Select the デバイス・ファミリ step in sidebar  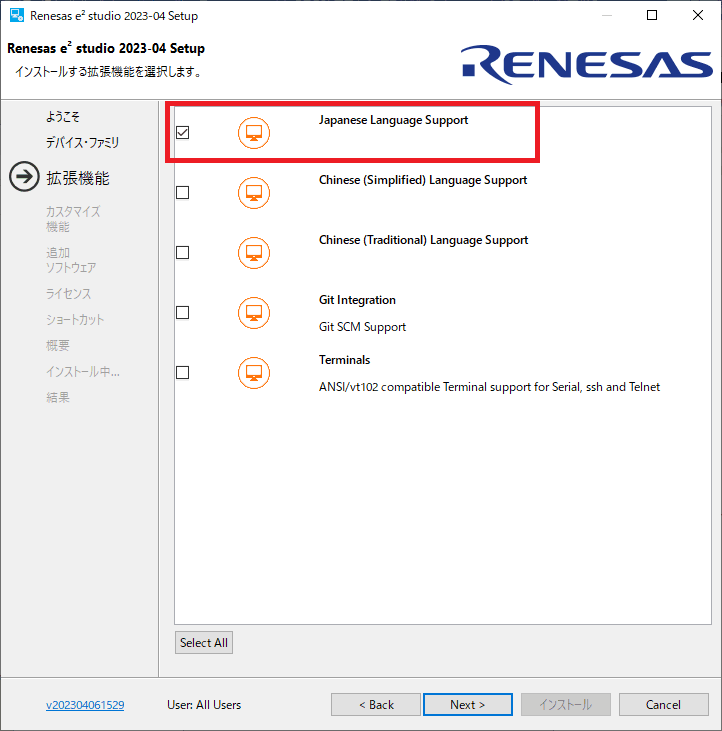point(83,143)
